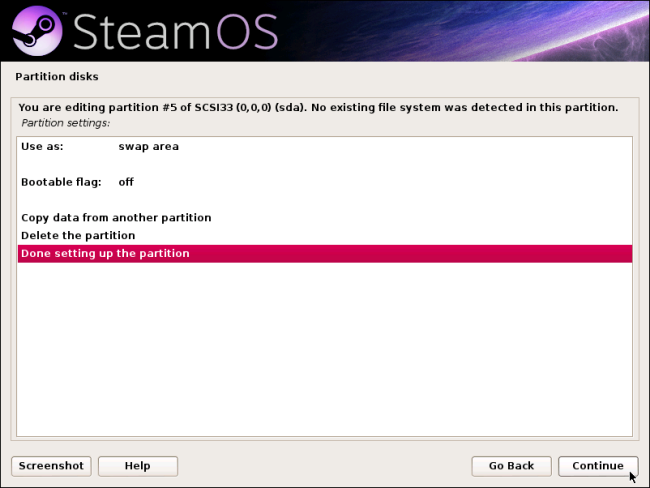This screenshot has height=488, width=650.
Task: Select the 'Bootable flag:' label
Action: 61,182
